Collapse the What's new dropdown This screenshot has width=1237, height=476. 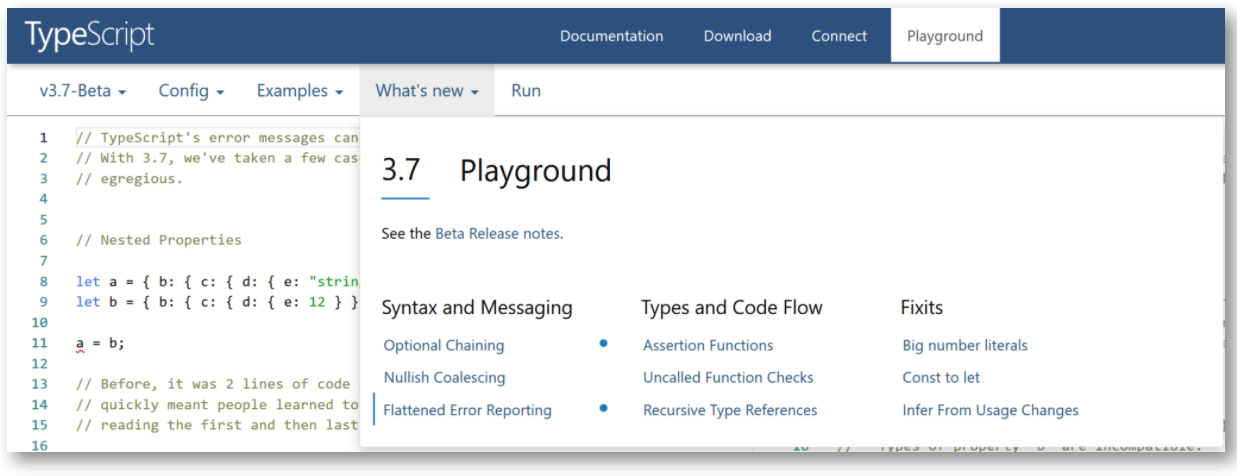click(427, 91)
